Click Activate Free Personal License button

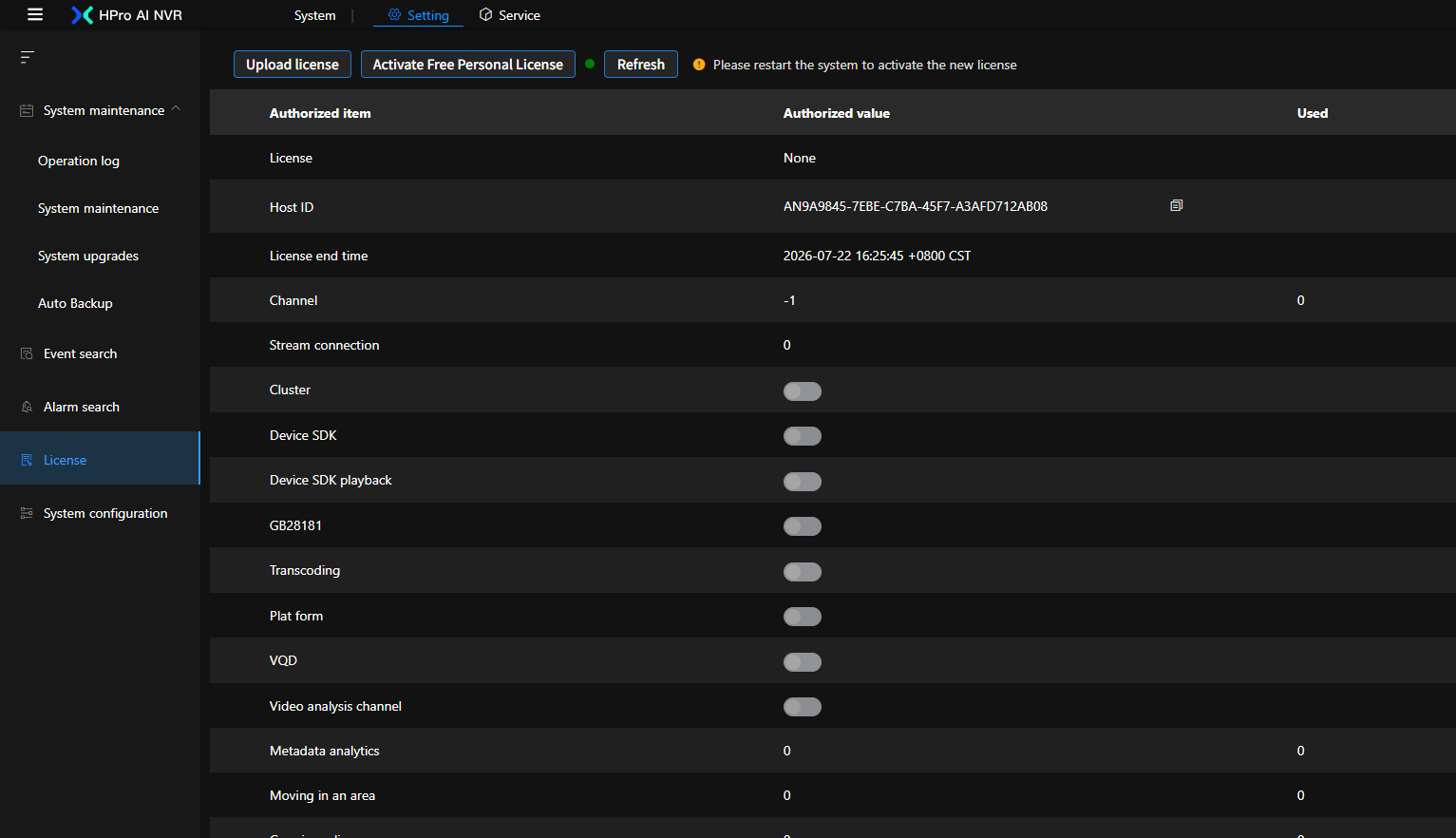(468, 64)
